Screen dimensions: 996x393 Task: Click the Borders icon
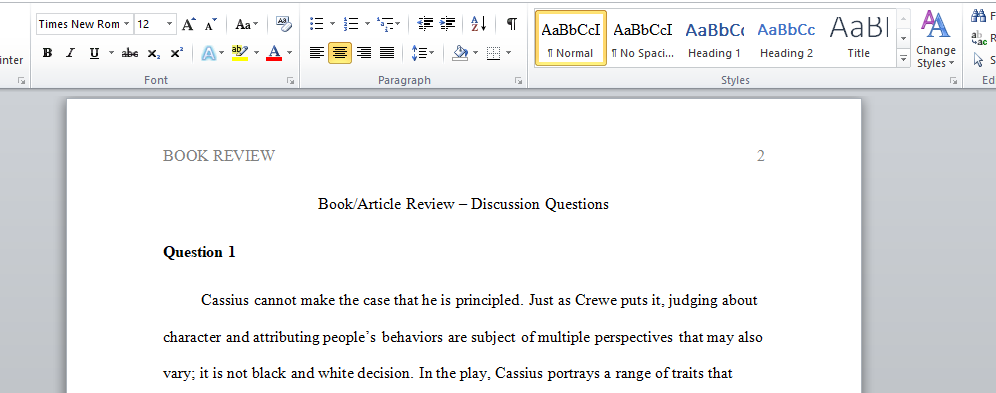pos(494,53)
